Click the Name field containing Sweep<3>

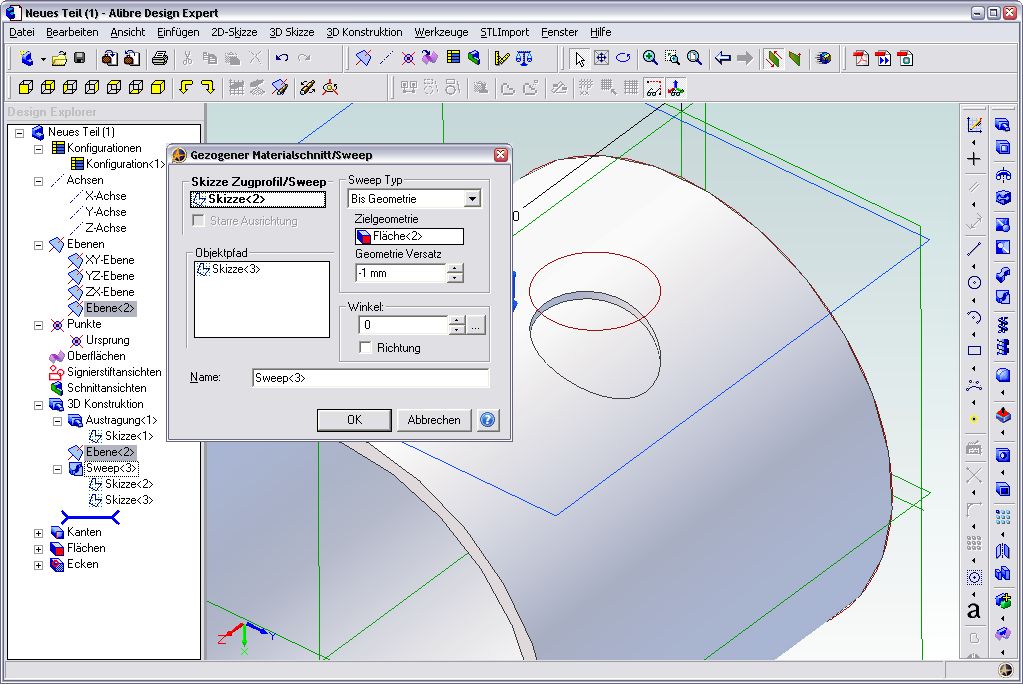pos(371,378)
